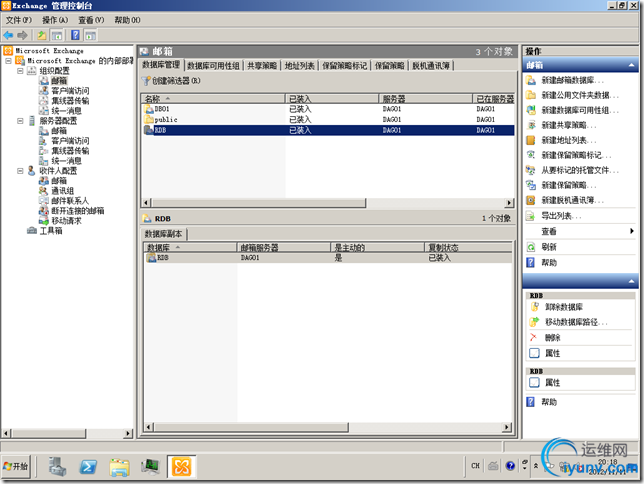Switch to the 脱机通讯簿 tab
This screenshot has height=484, width=644.
coord(431,66)
